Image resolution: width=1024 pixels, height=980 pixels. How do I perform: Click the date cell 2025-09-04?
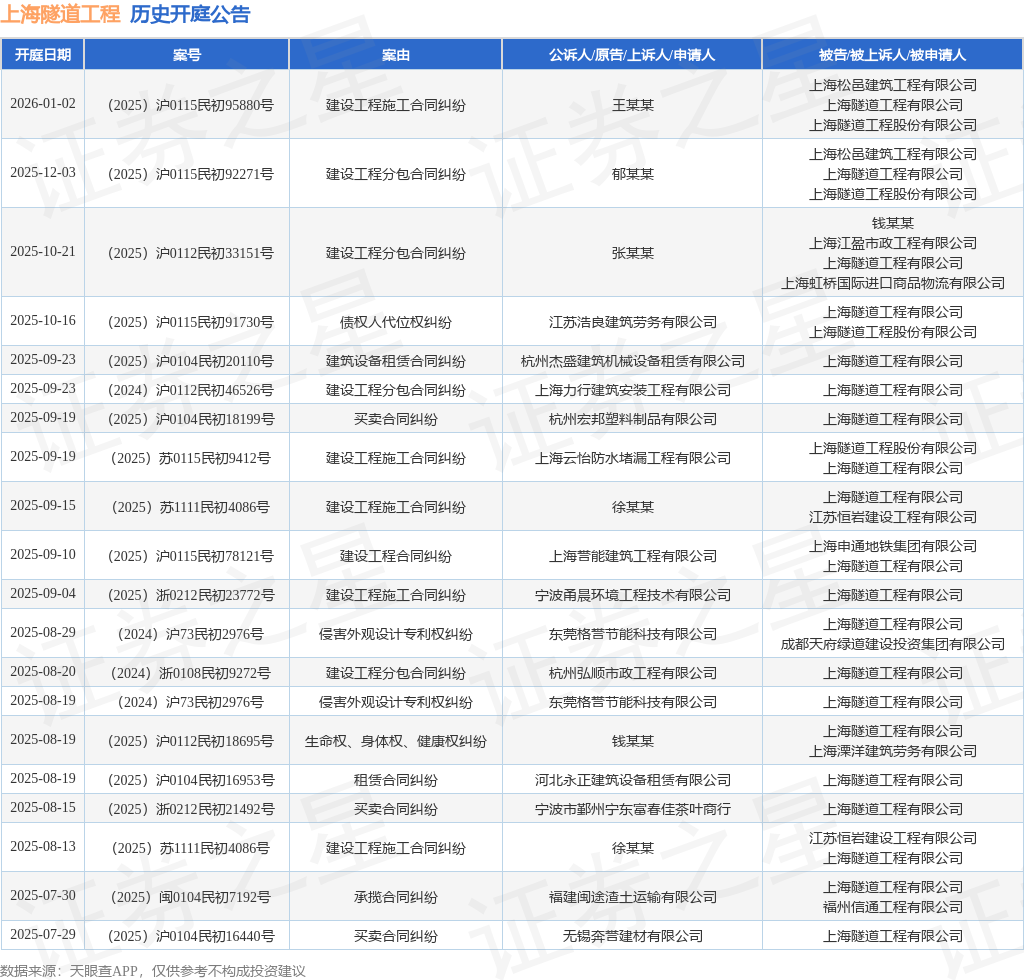tap(42, 593)
